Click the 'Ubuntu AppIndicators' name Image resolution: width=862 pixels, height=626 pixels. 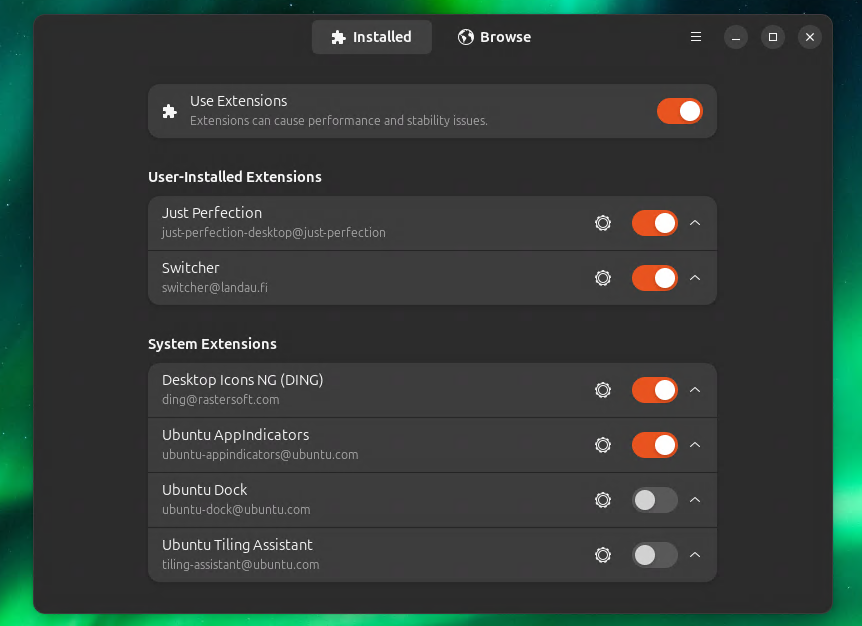[x=235, y=435]
